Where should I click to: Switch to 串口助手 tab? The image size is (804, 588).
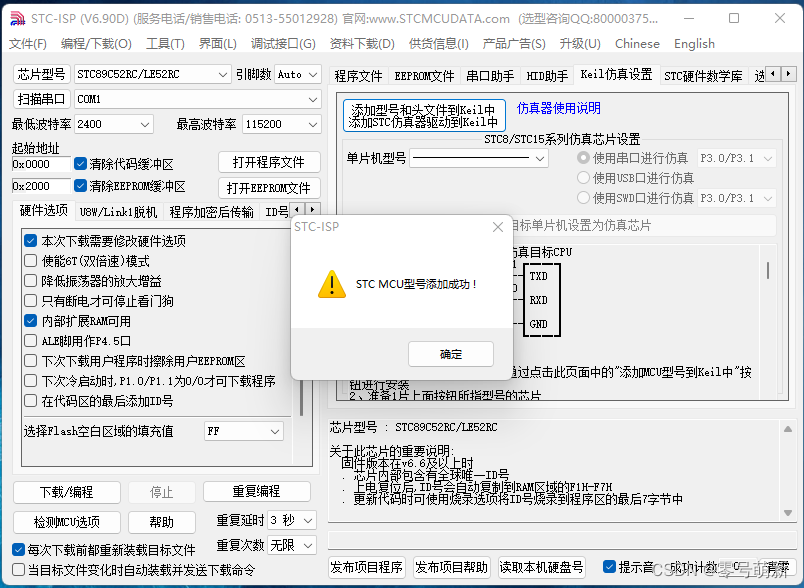(490, 76)
